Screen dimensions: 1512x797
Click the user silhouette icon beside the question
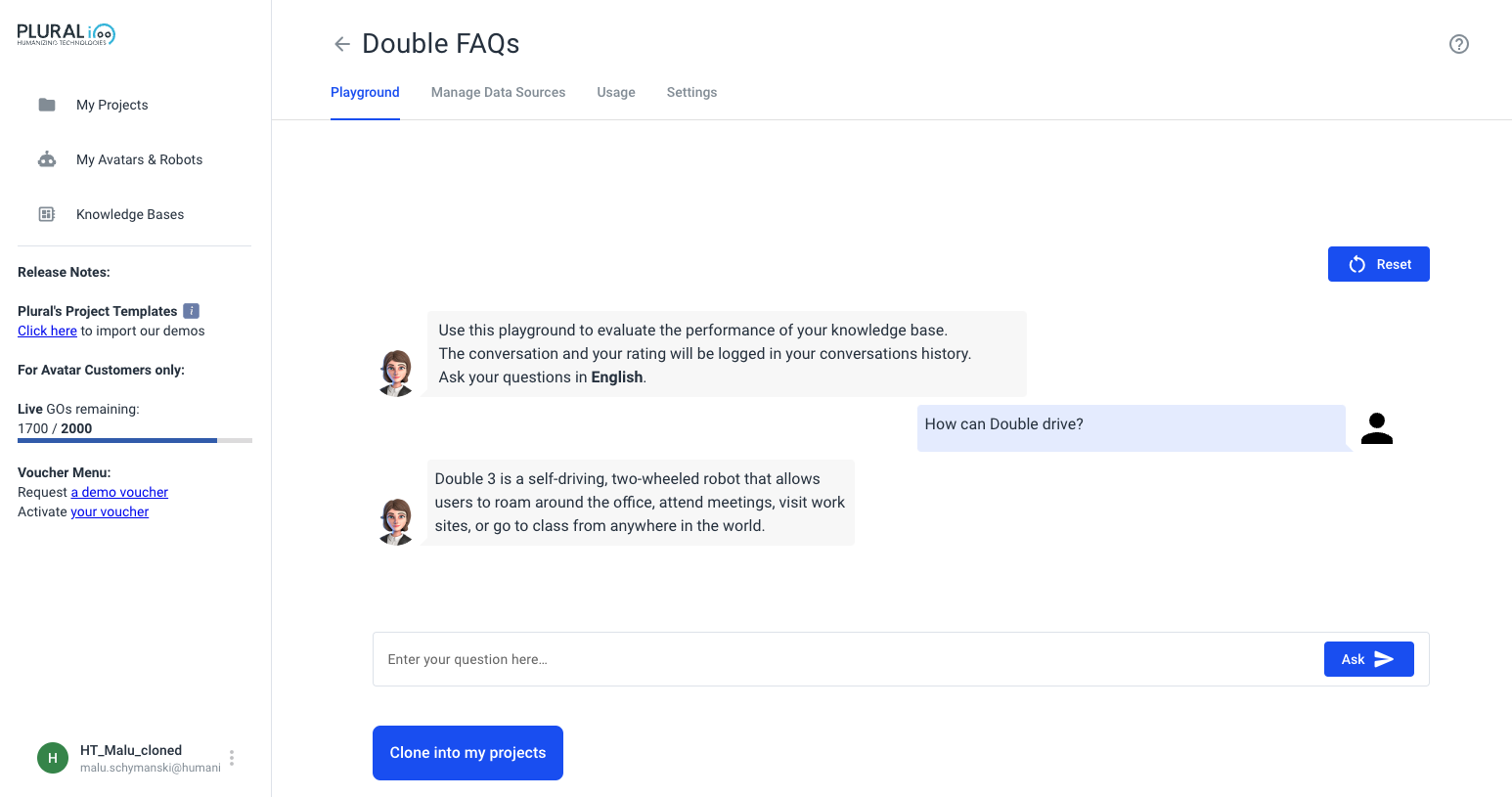pos(1377,428)
